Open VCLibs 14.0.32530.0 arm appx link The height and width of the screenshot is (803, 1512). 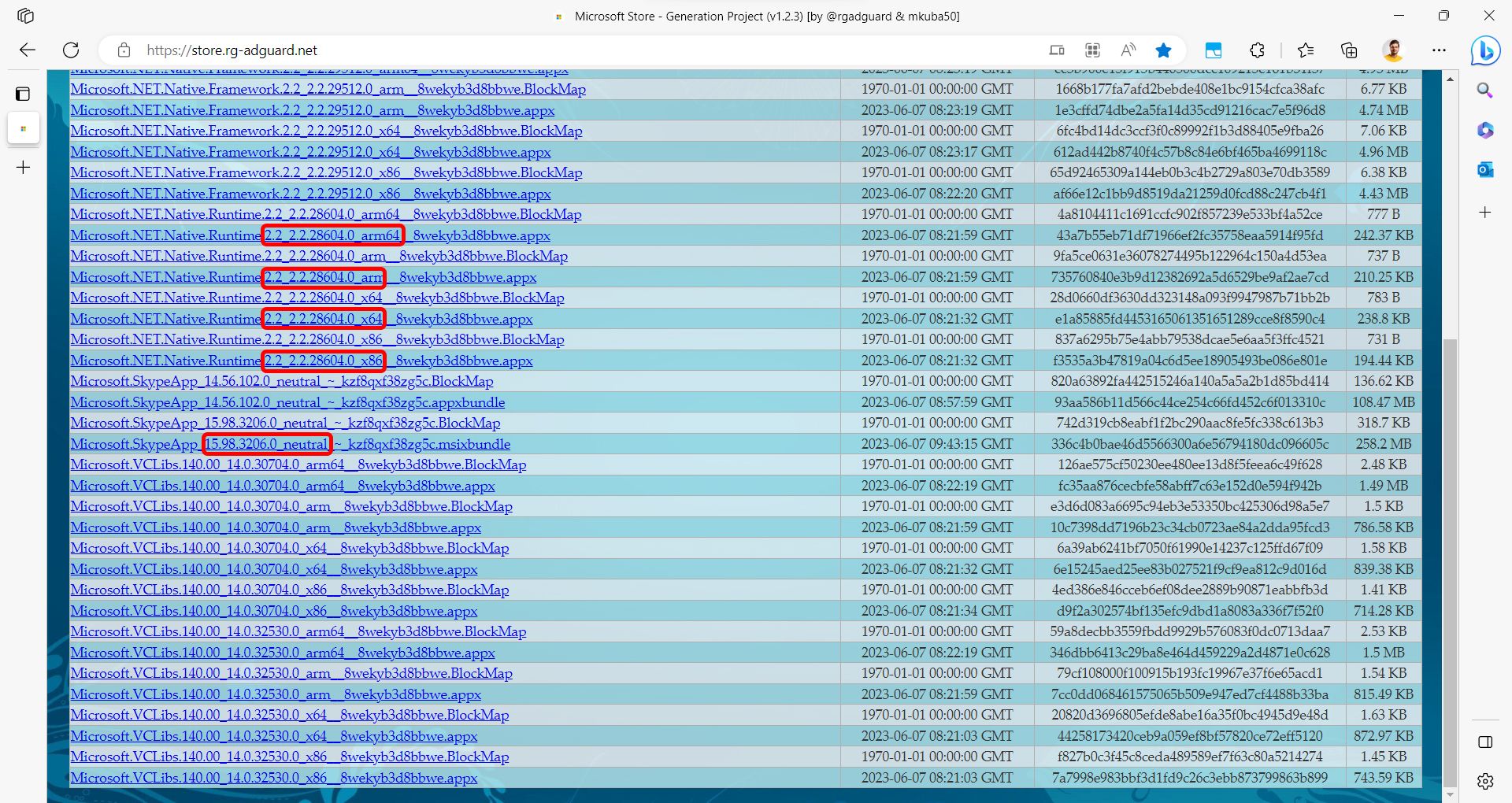[276, 694]
